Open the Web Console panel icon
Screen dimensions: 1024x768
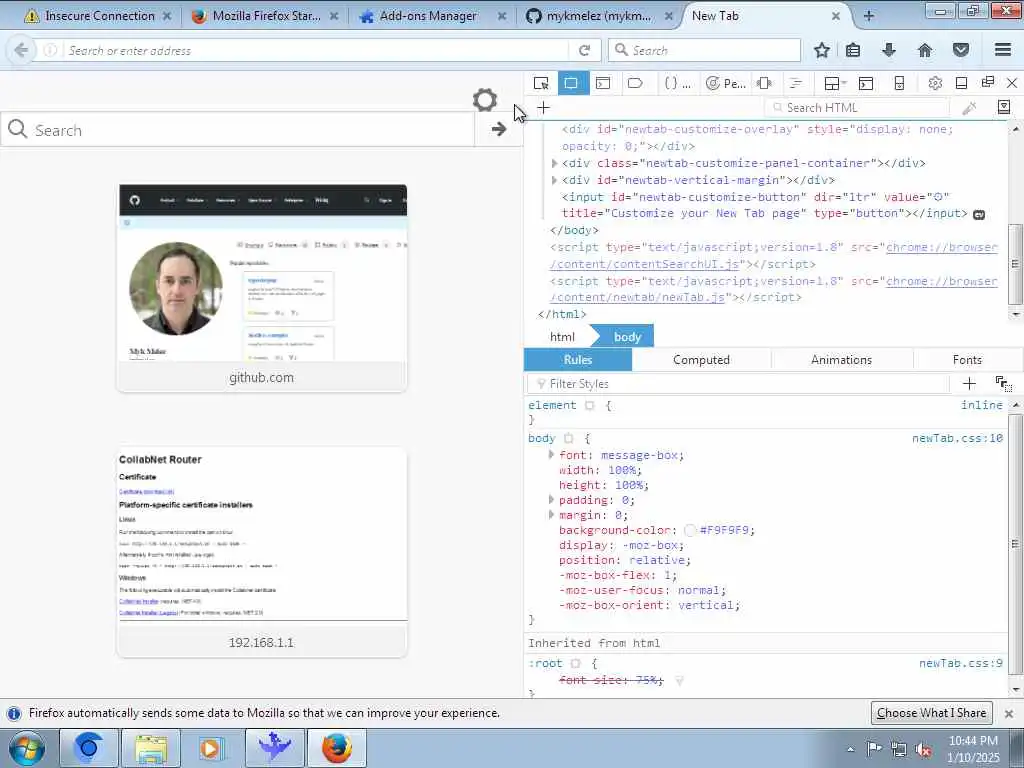(x=603, y=83)
